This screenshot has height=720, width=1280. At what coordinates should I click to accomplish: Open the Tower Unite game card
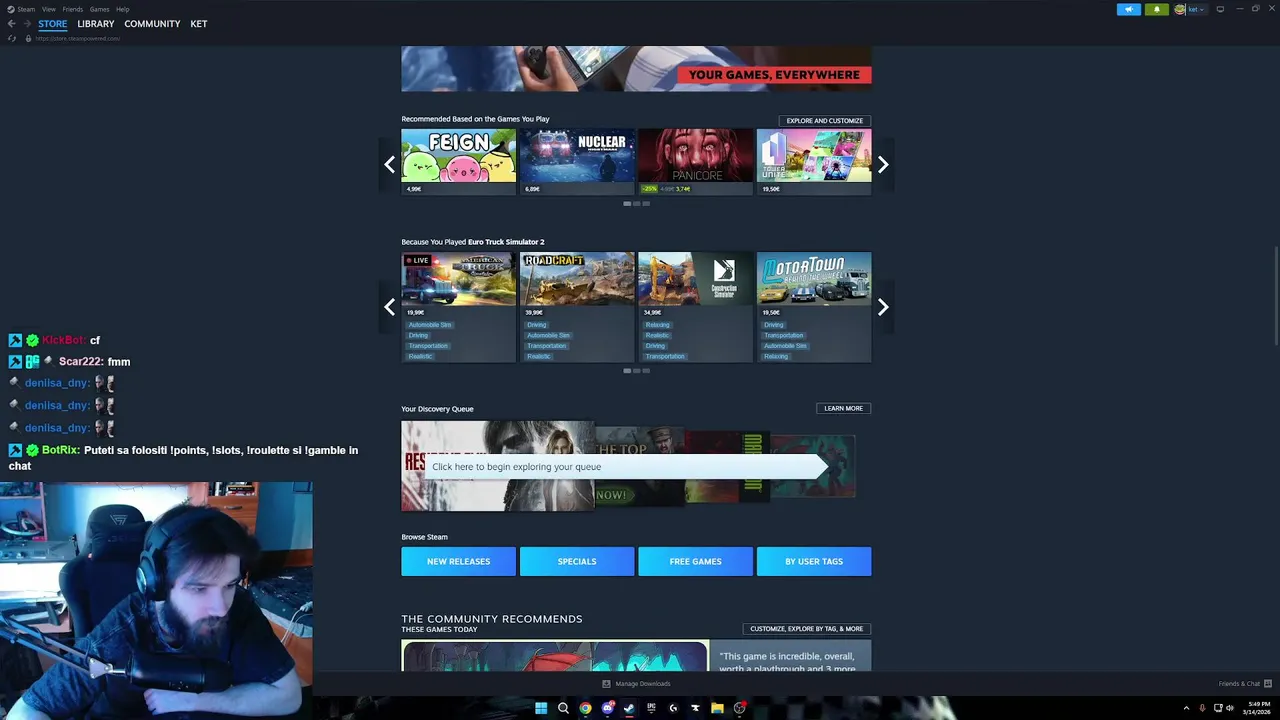click(x=814, y=161)
